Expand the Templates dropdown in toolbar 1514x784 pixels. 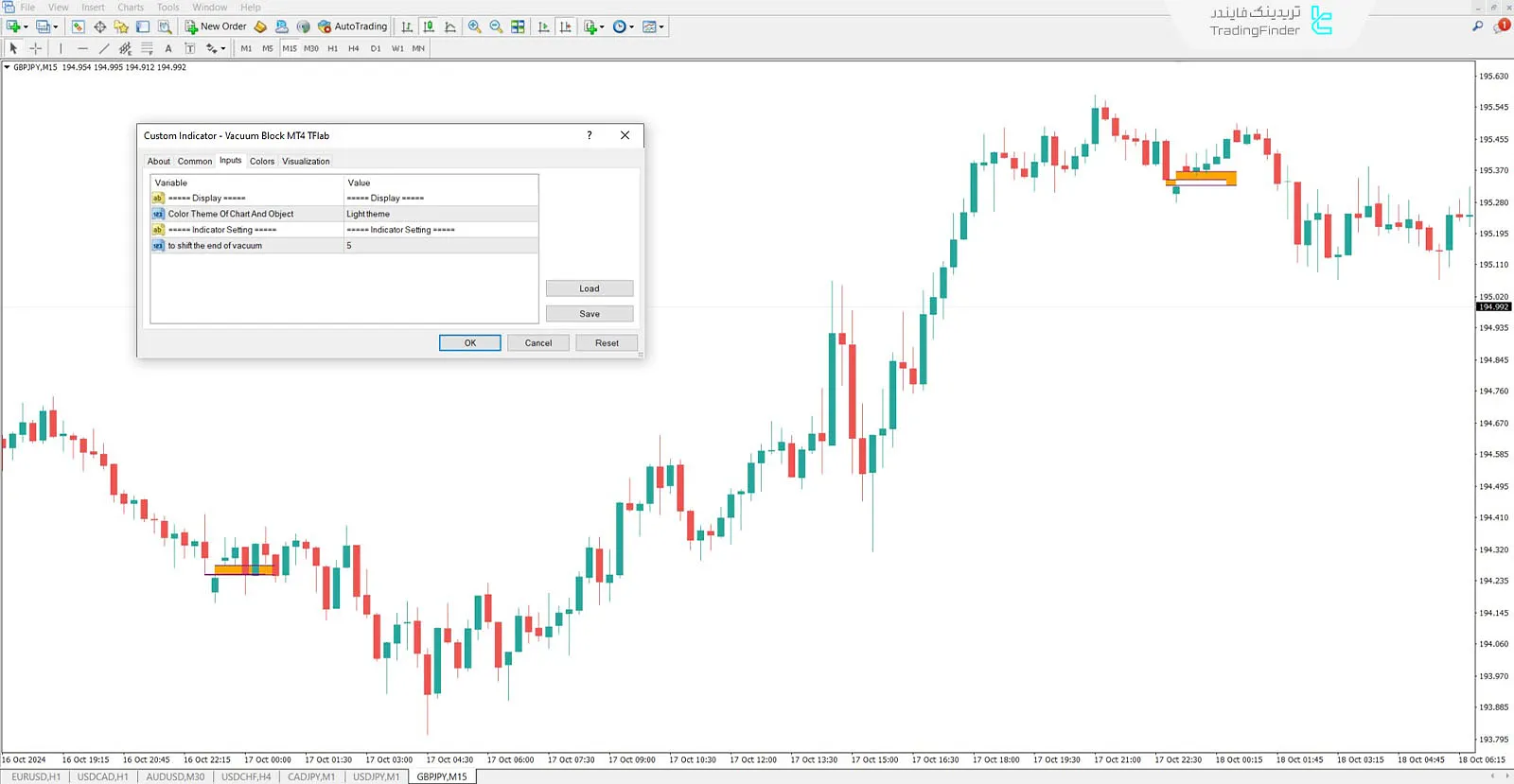[661, 26]
